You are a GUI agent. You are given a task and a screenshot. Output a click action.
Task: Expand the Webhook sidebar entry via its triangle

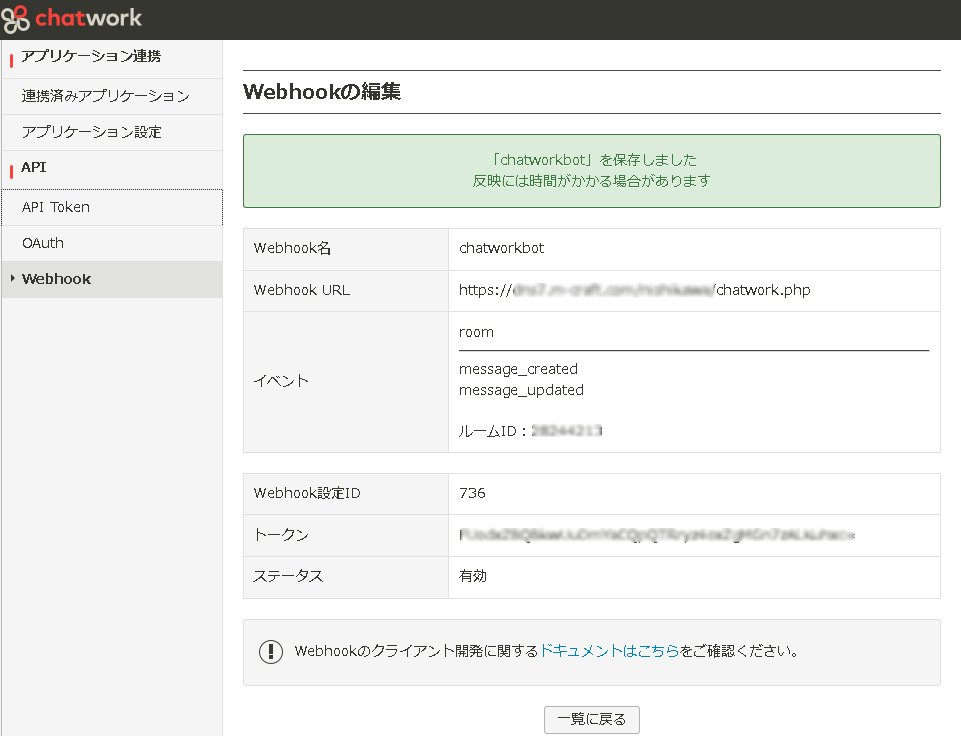11,279
